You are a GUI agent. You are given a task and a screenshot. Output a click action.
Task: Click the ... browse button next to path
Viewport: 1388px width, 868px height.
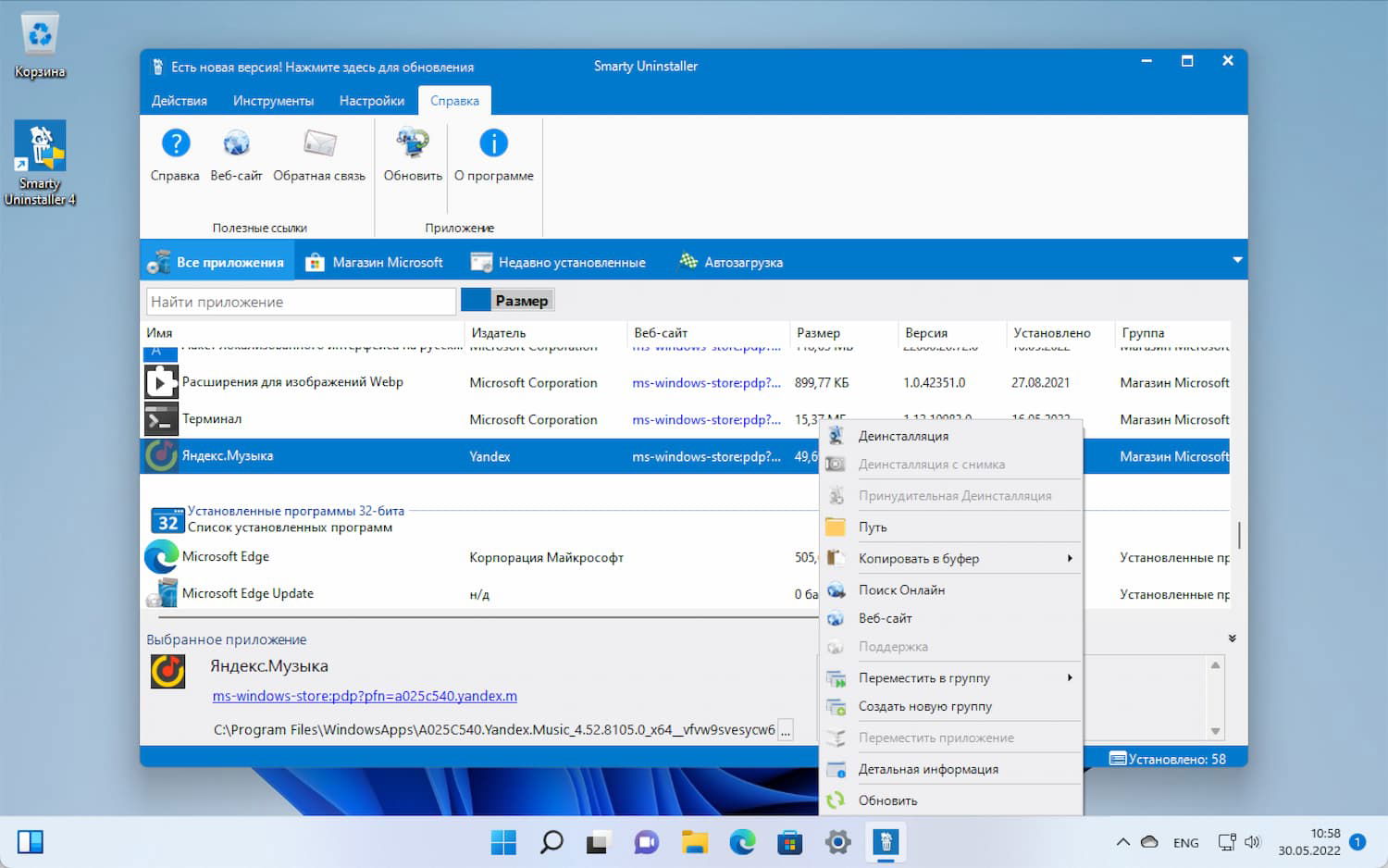pyautogui.click(x=785, y=730)
